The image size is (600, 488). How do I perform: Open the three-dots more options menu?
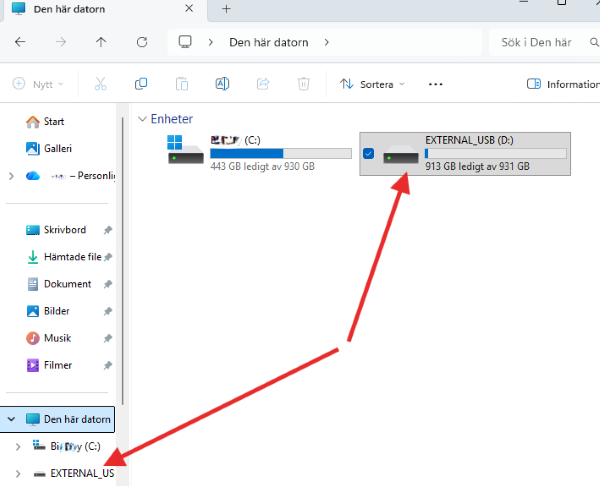pos(435,84)
